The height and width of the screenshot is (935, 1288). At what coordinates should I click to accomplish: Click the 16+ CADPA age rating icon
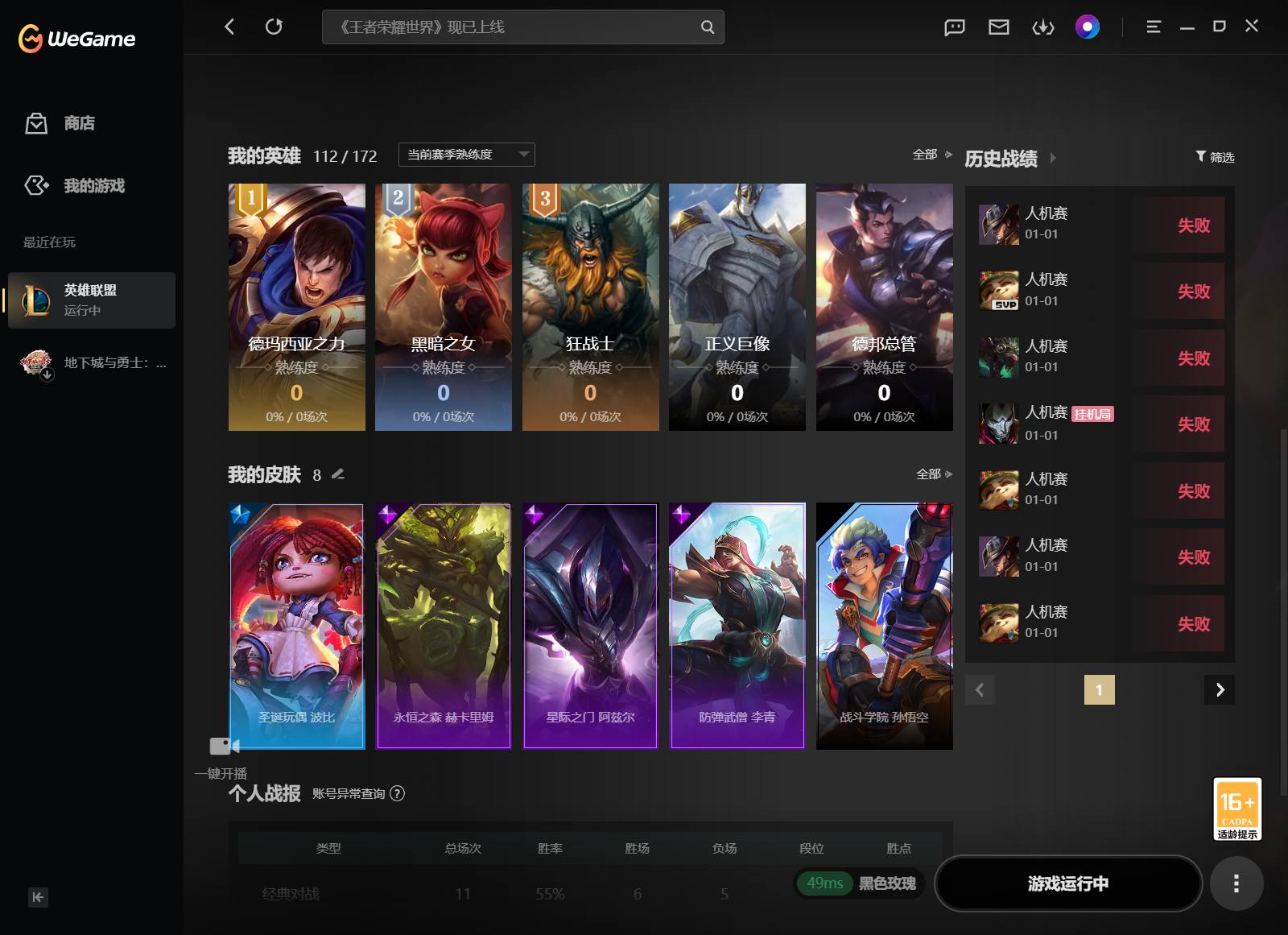pos(1237,809)
